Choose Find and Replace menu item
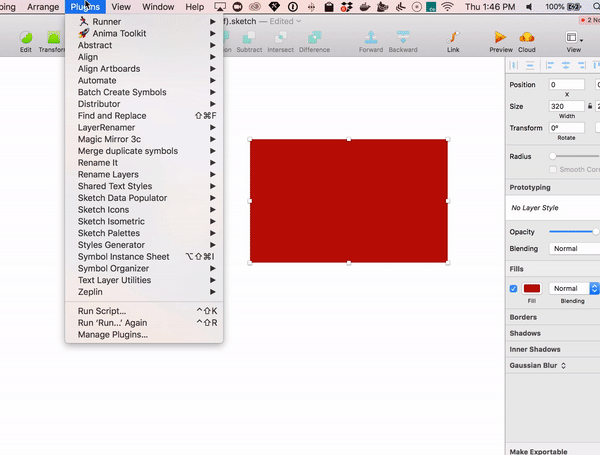The width and height of the screenshot is (600, 455). click(x=144, y=116)
